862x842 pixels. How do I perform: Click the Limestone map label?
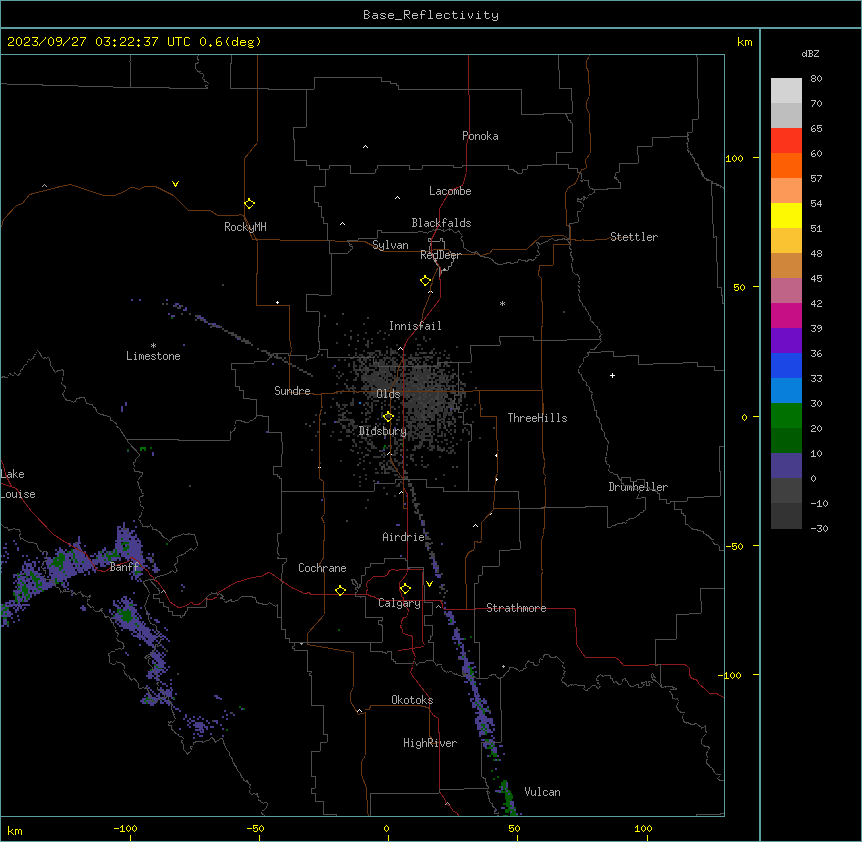pyautogui.click(x=153, y=356)
